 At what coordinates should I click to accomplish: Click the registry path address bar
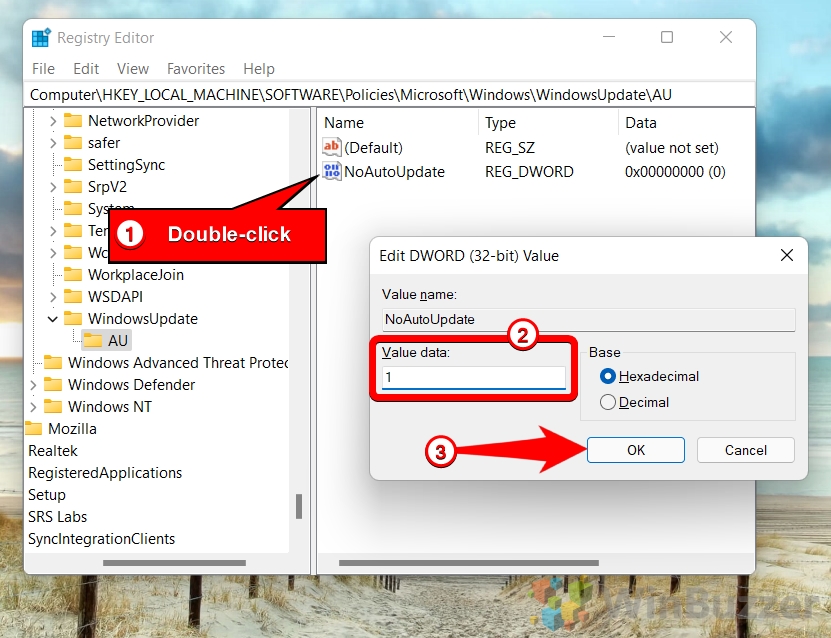coord(390,95)
